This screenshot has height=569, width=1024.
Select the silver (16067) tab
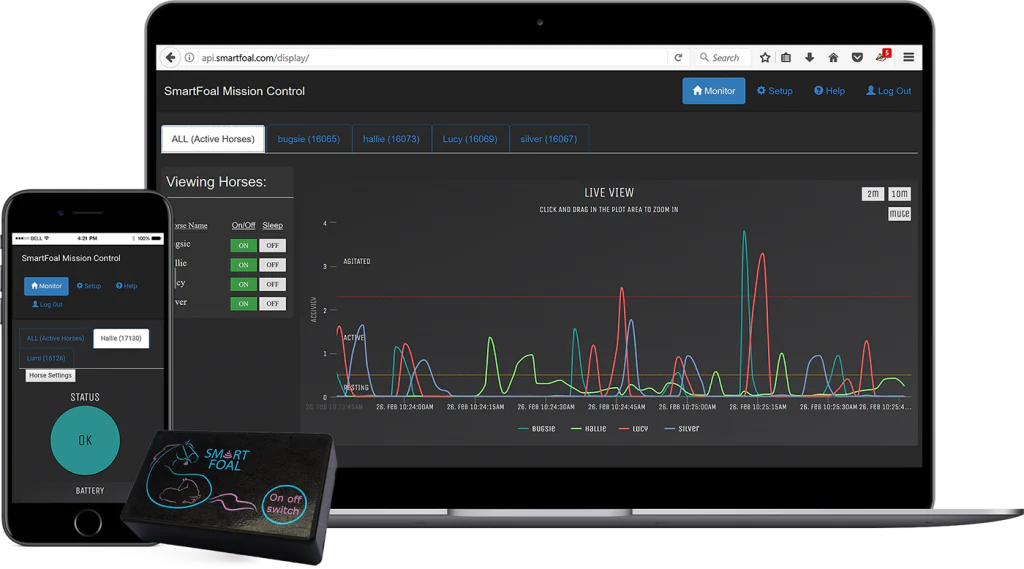(x=548, y=139)
